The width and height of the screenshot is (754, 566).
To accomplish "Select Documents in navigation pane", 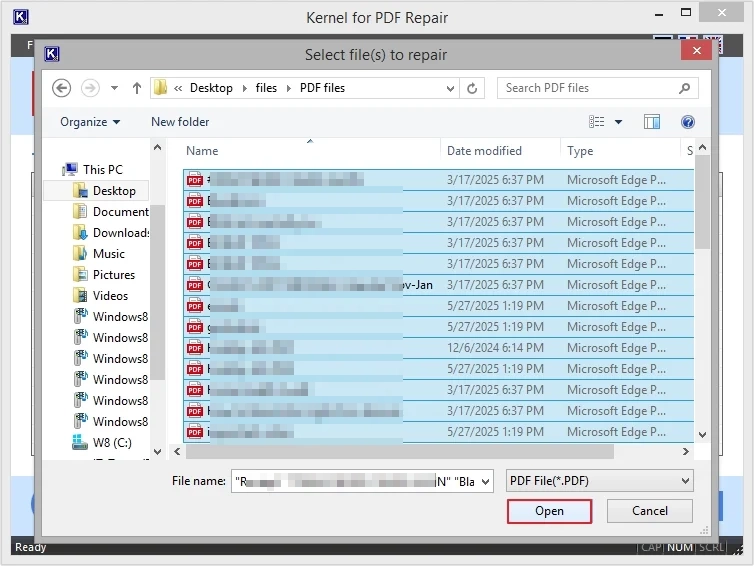I will click(111, 212).
